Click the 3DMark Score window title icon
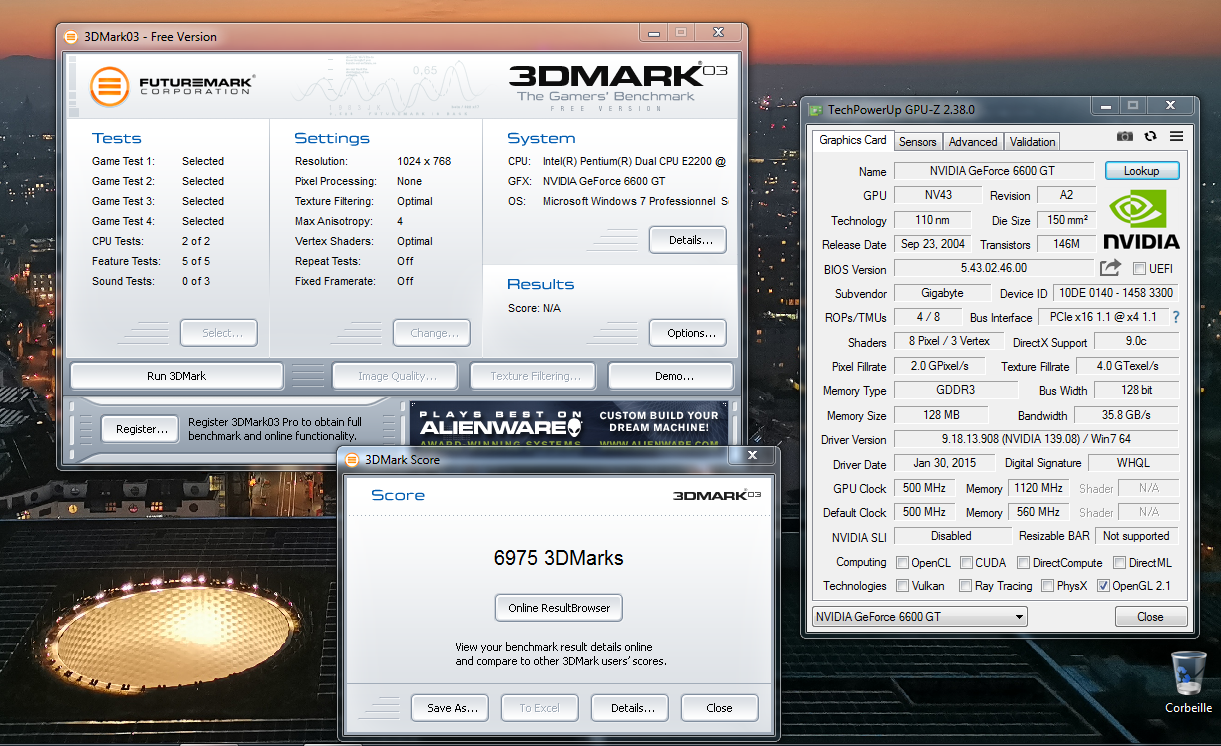 352,460
